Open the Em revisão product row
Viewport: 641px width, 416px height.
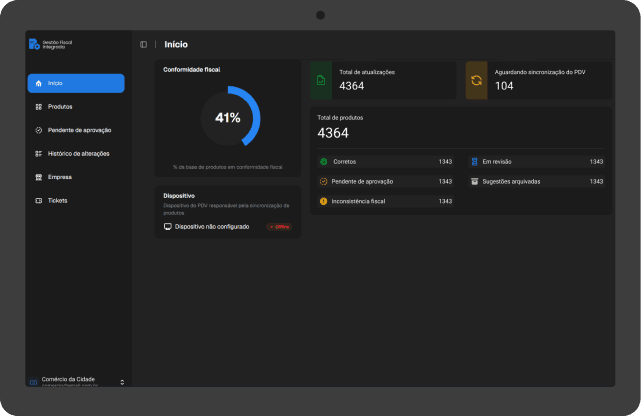click(536, 162)
